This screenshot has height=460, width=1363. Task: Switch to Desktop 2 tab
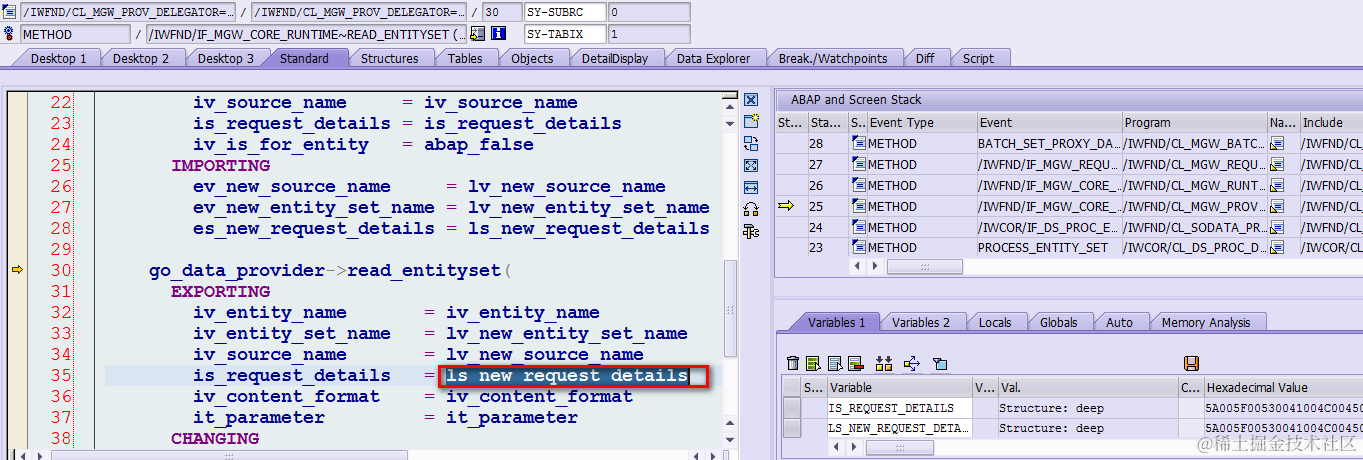click(141, 58)
